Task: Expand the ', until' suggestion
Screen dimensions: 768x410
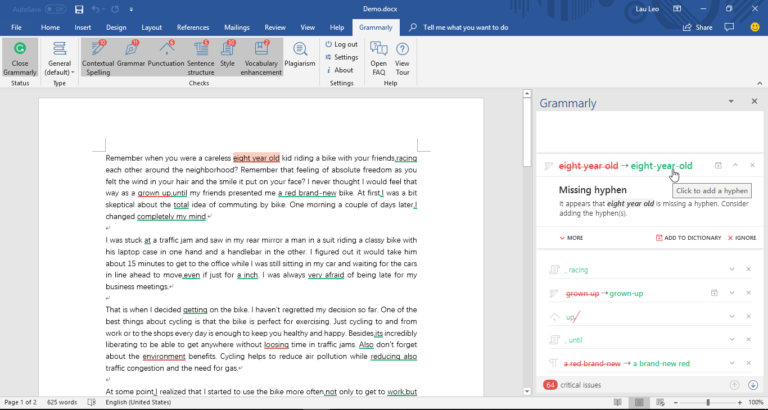Action: [732, 339]
